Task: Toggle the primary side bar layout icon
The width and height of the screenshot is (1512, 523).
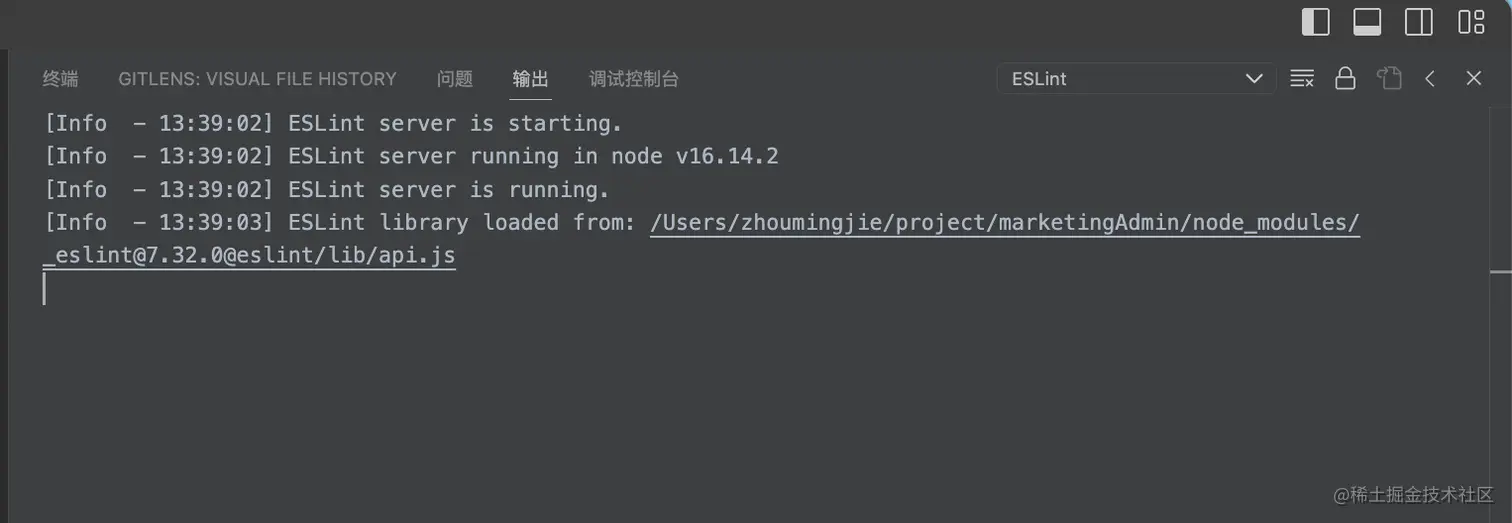Action: (x=1315, y=22)
